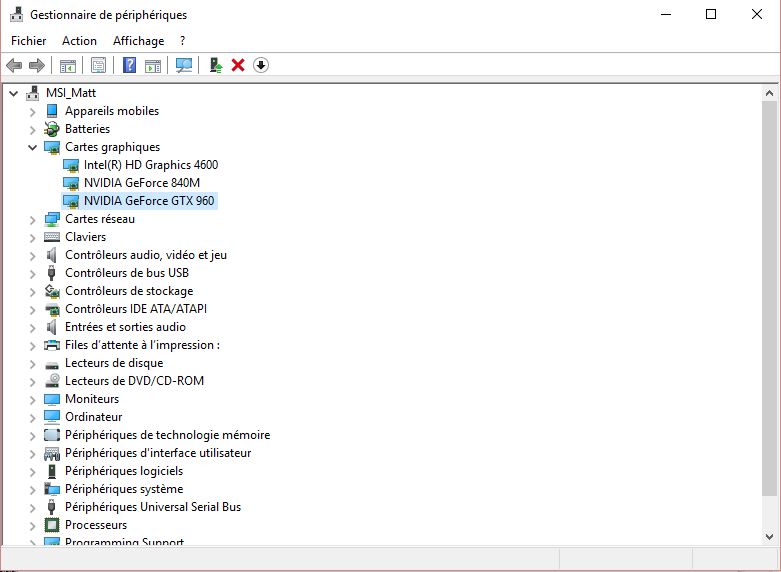Toggle the console tree pane icon
Viewport: 781px width, 572px height.
(x=68, y=65)
